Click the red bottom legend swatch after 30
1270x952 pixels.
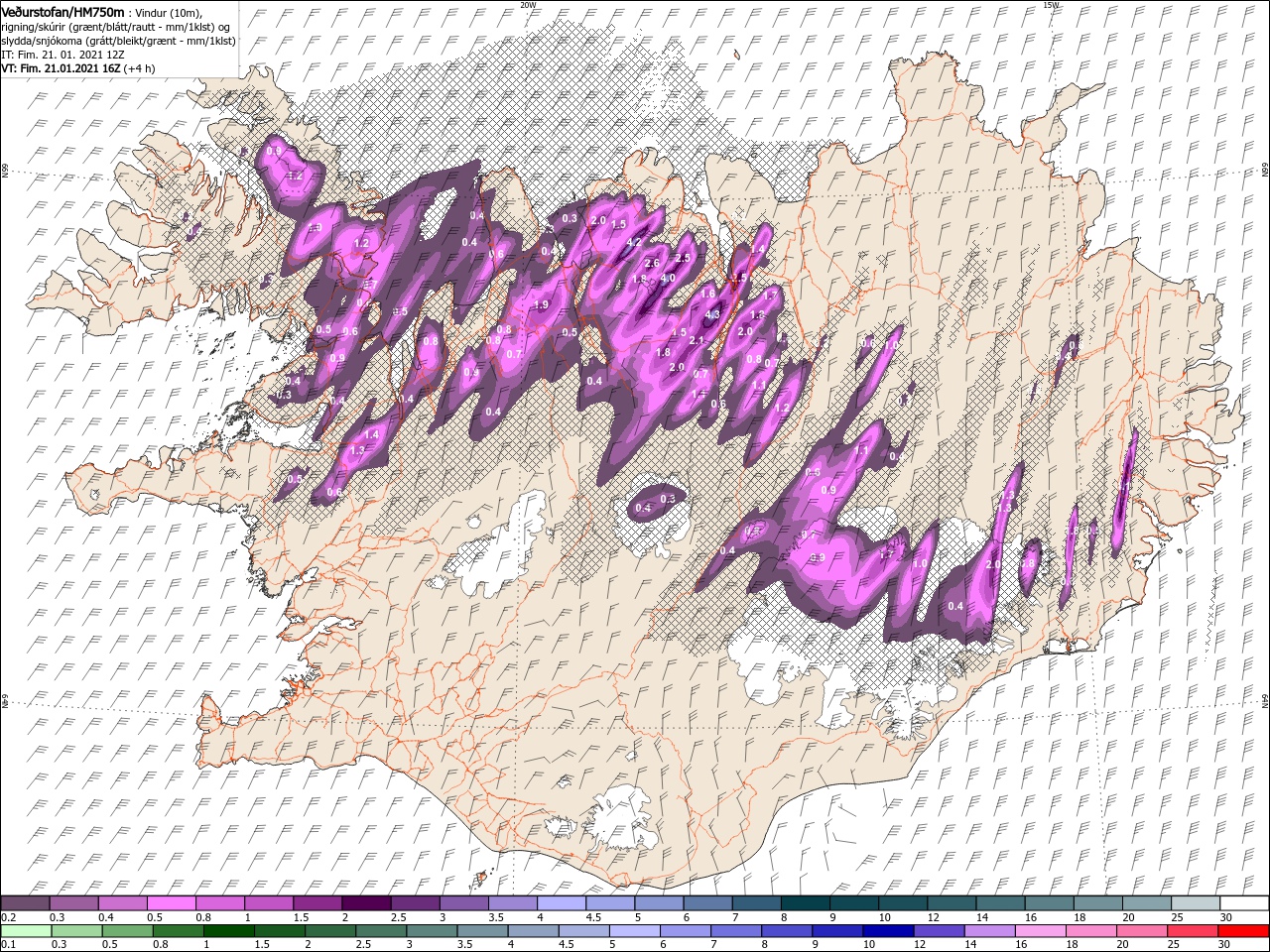pyautogui.click(x=1244, y=930)
